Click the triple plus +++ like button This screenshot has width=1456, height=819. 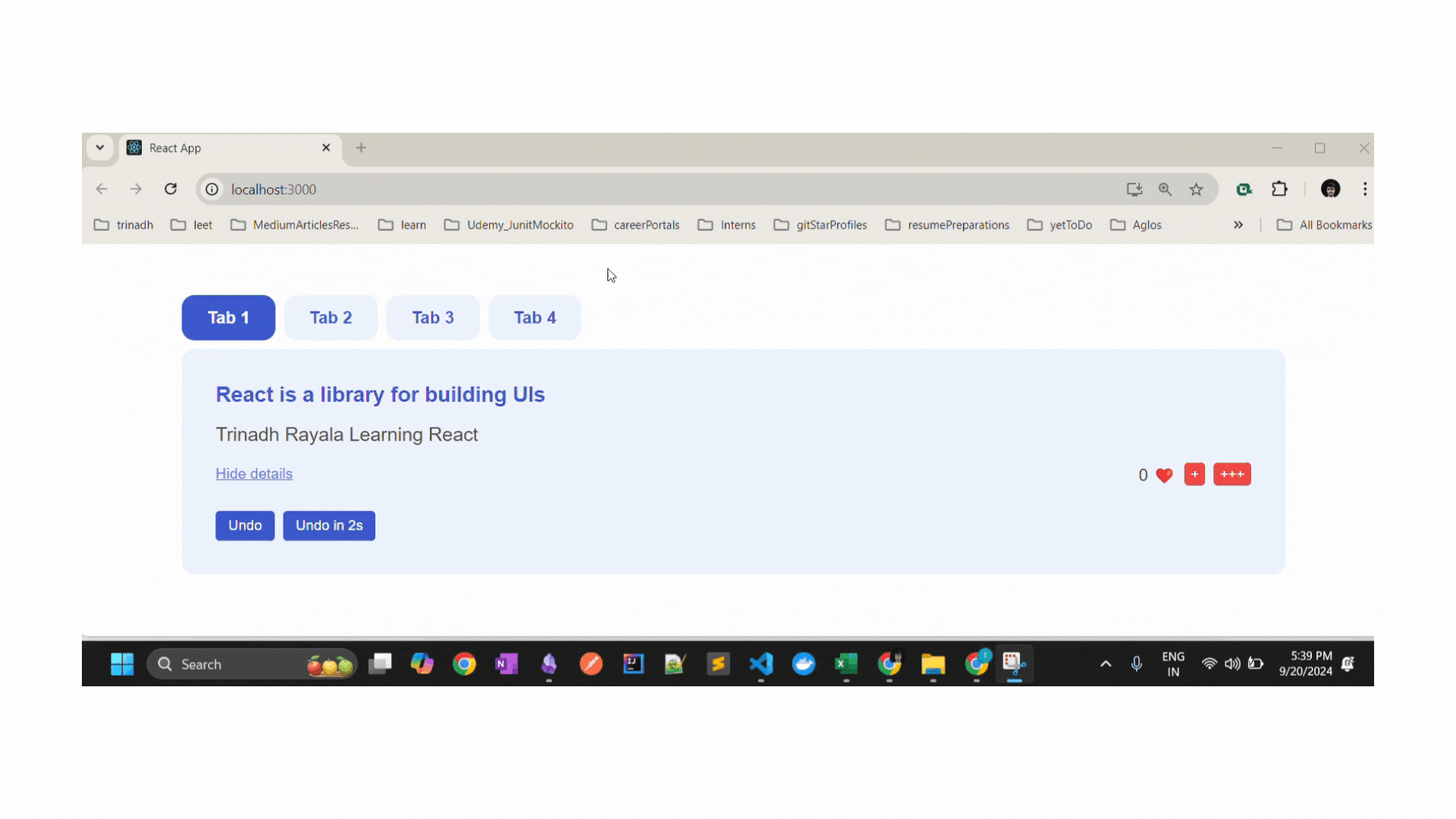point(1232,475)
